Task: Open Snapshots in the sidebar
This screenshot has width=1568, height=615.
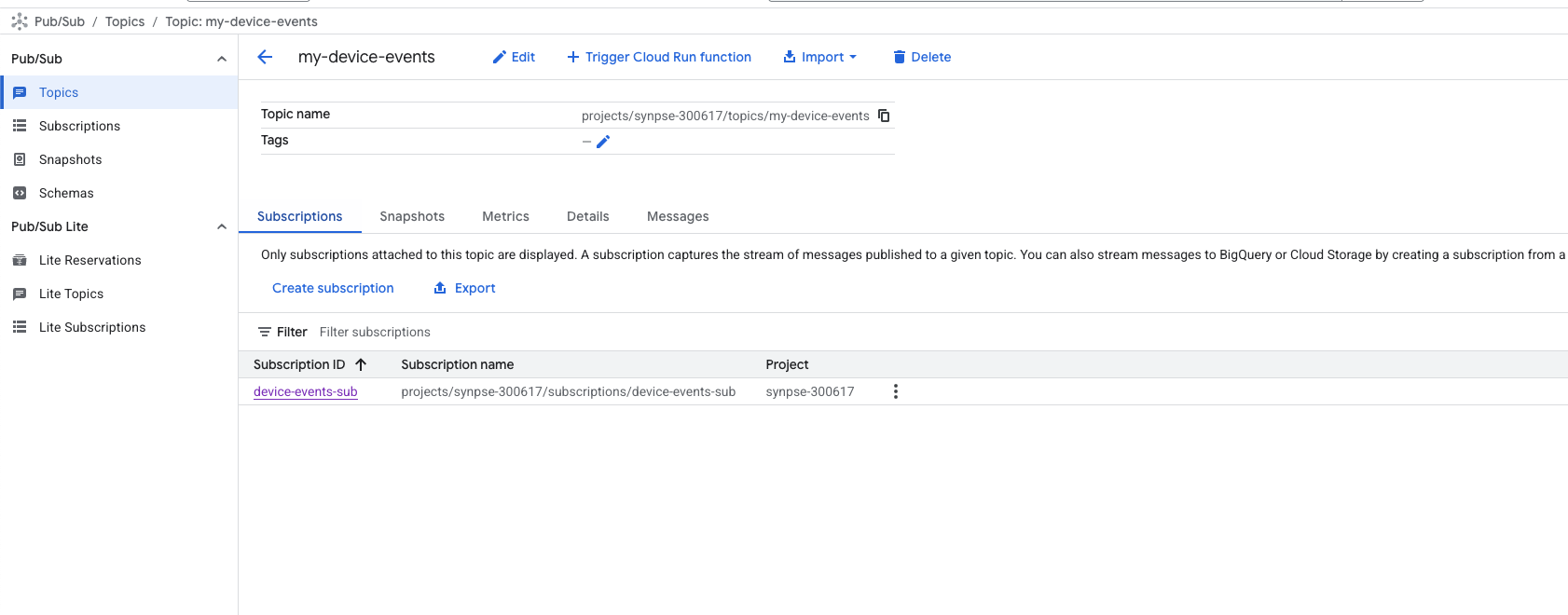Action: coord(118,159)
